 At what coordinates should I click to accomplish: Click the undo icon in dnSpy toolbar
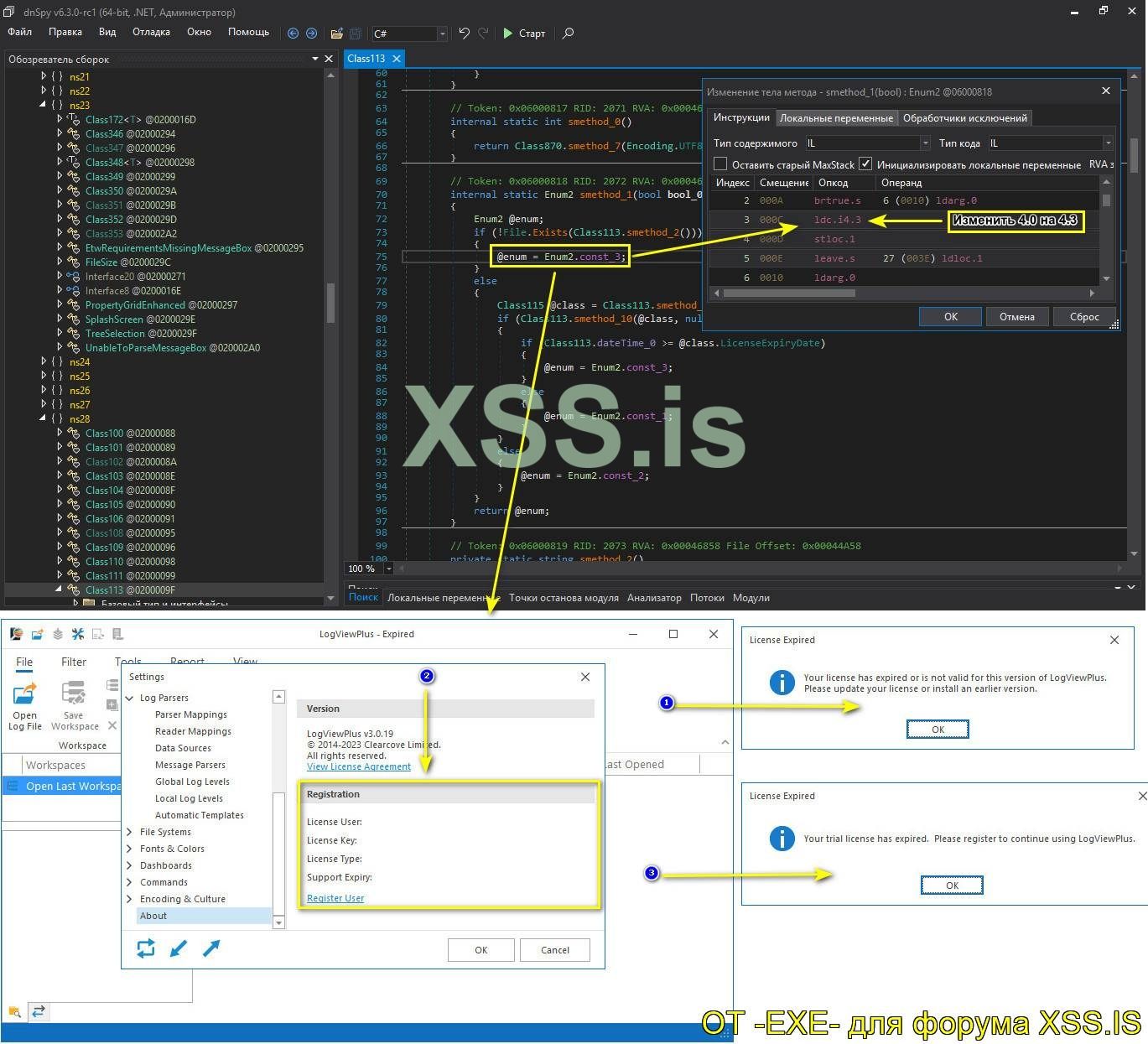coord(464,34)
